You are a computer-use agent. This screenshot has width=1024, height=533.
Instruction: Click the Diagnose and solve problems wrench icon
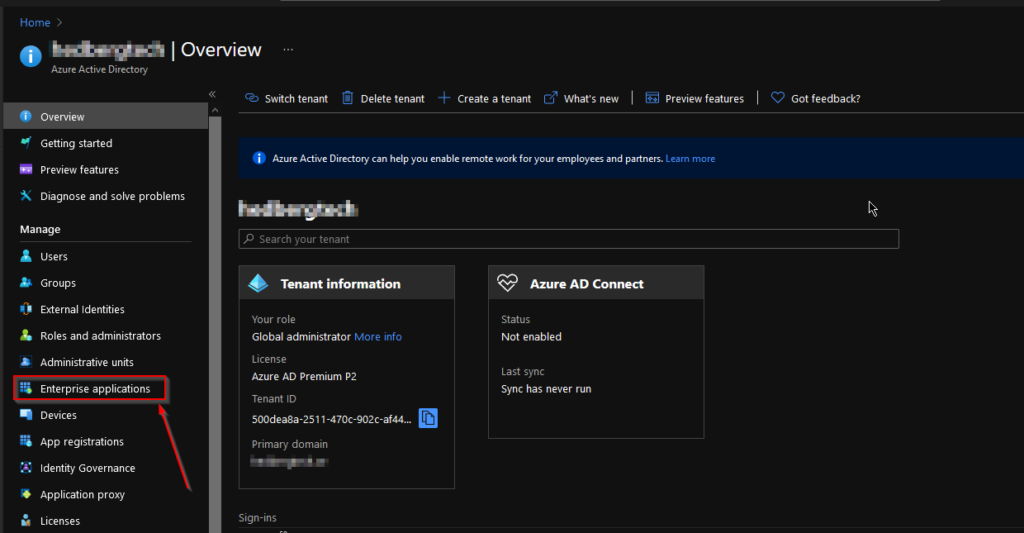click(x=25, y=195)
